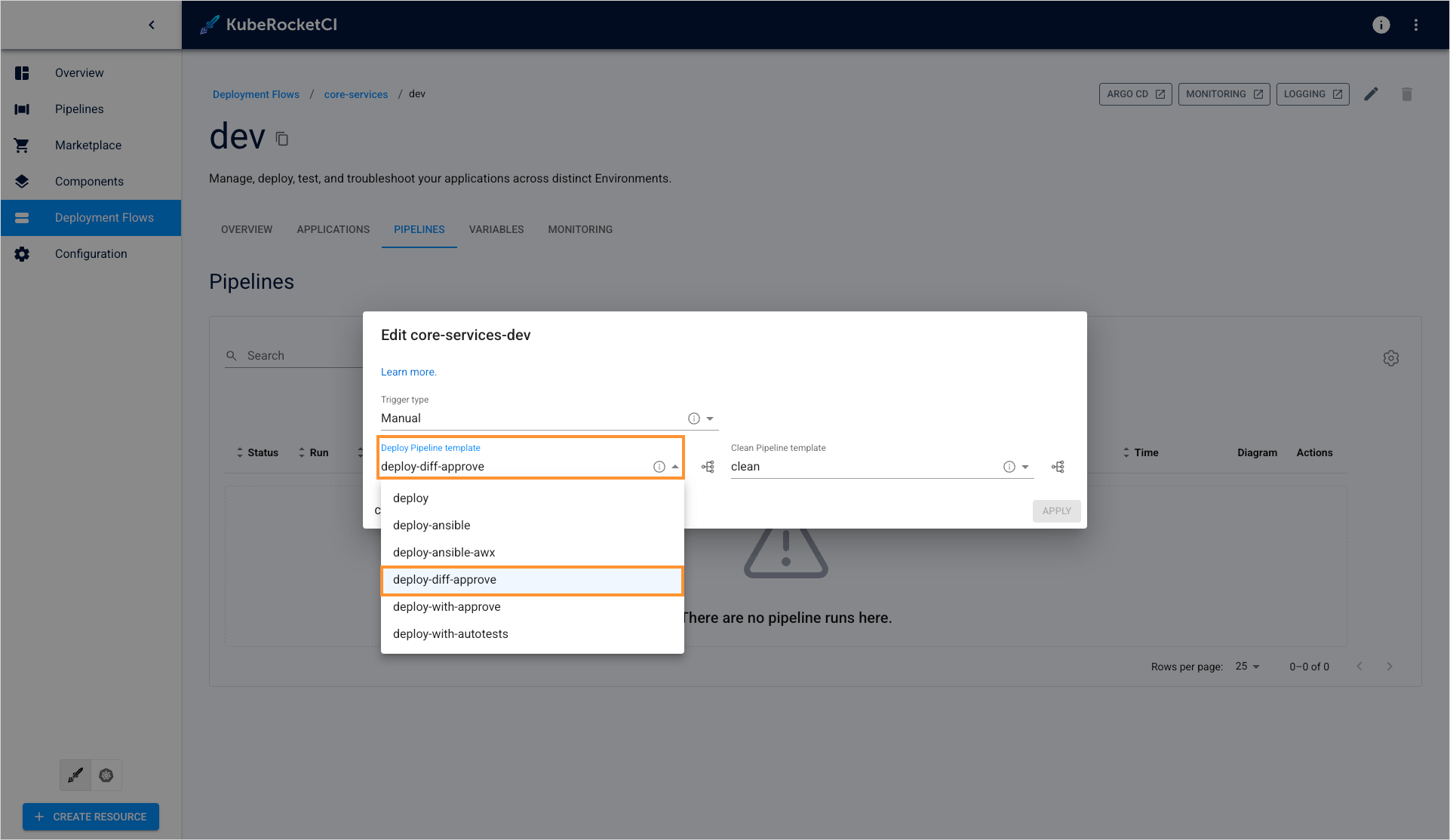Copy the dev environment name
The height and width of the screenshot is (840, 1450).
(281, 139)
